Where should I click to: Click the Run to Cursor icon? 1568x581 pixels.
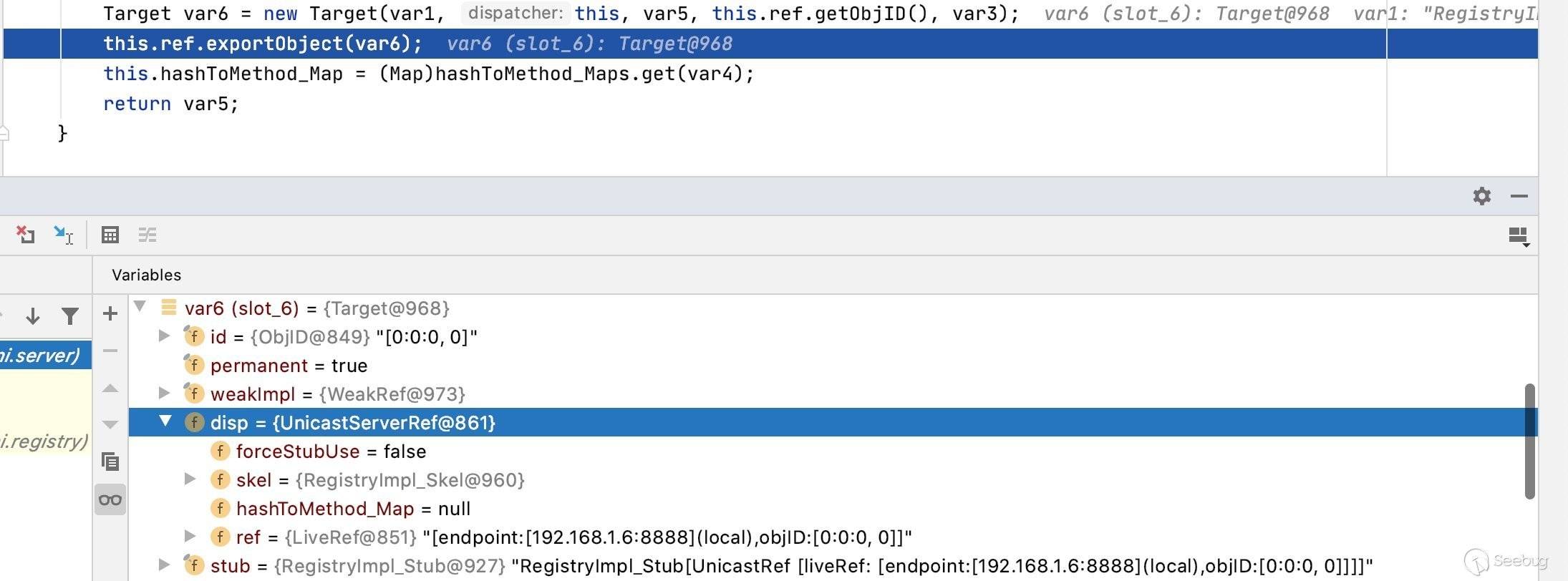point(63,235)
